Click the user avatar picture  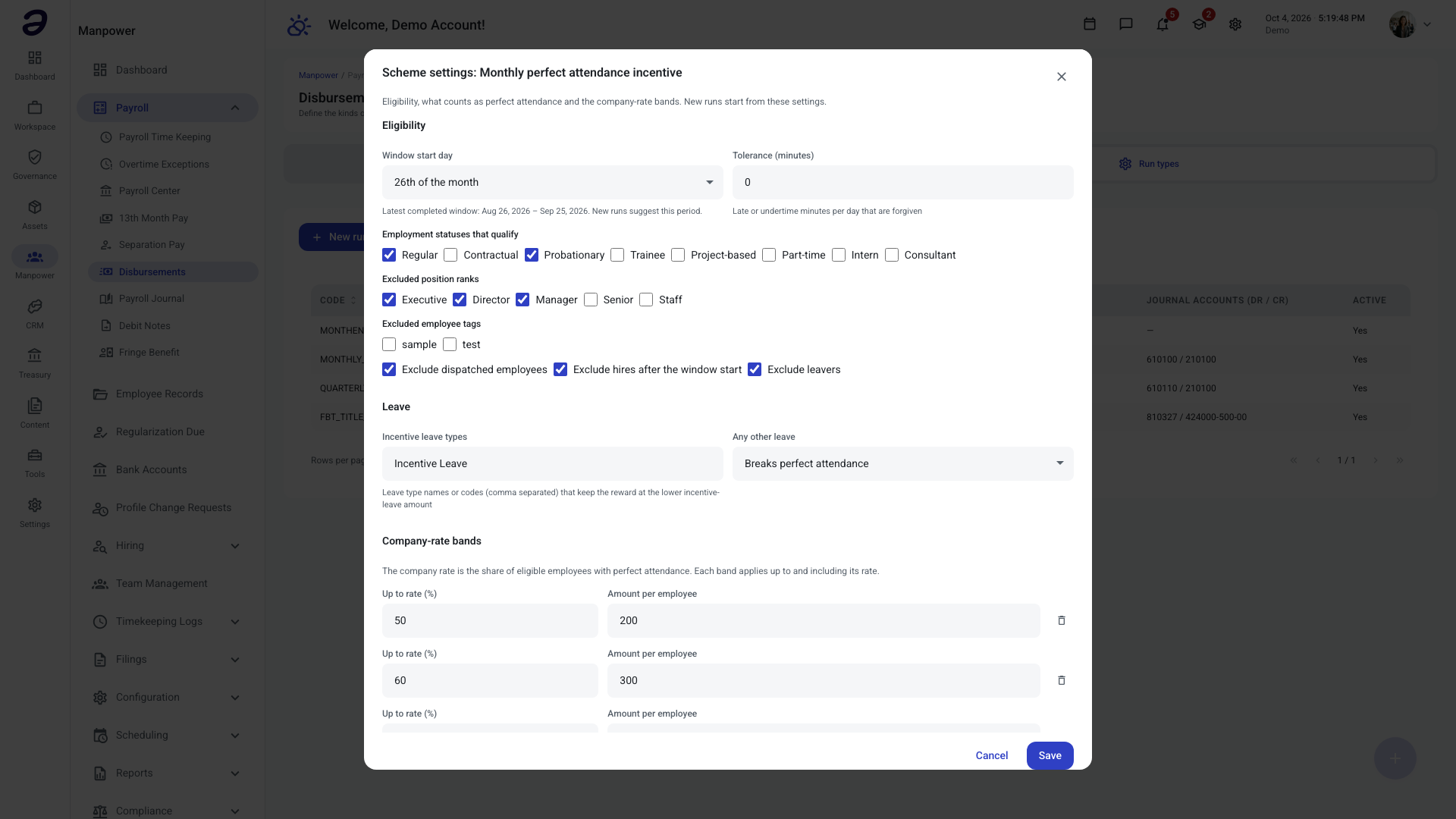click(1402, 24)
